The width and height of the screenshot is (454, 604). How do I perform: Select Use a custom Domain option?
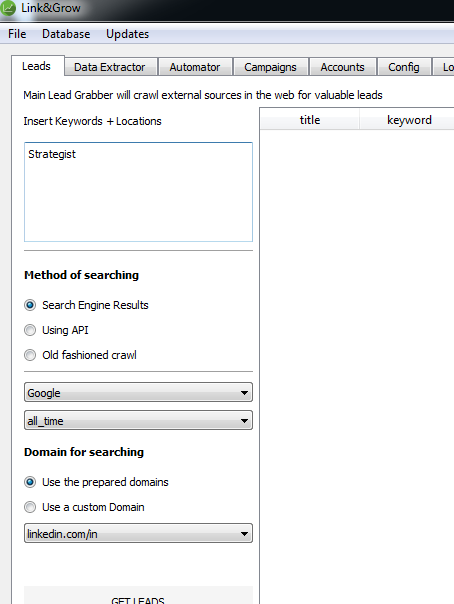point(30,507)
